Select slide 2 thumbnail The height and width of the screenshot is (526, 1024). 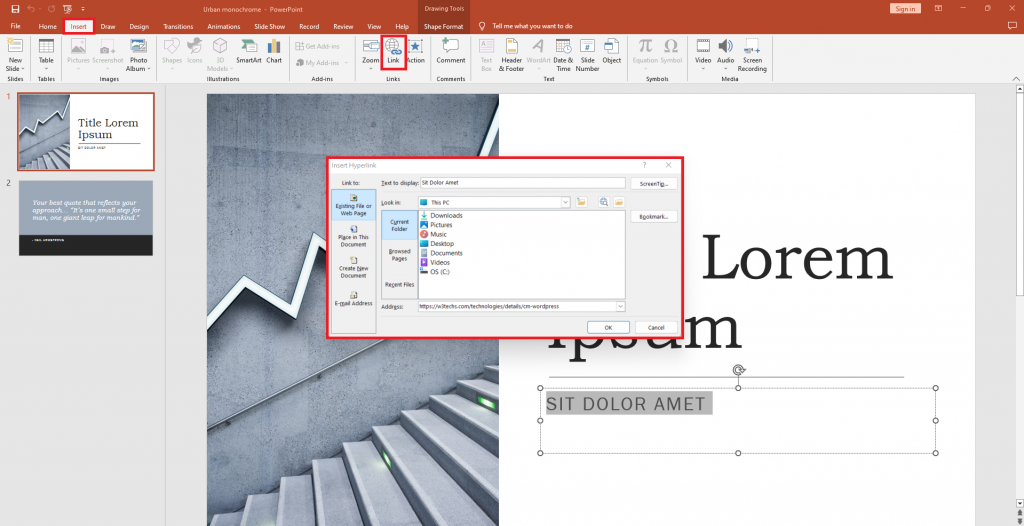(86, 217)
